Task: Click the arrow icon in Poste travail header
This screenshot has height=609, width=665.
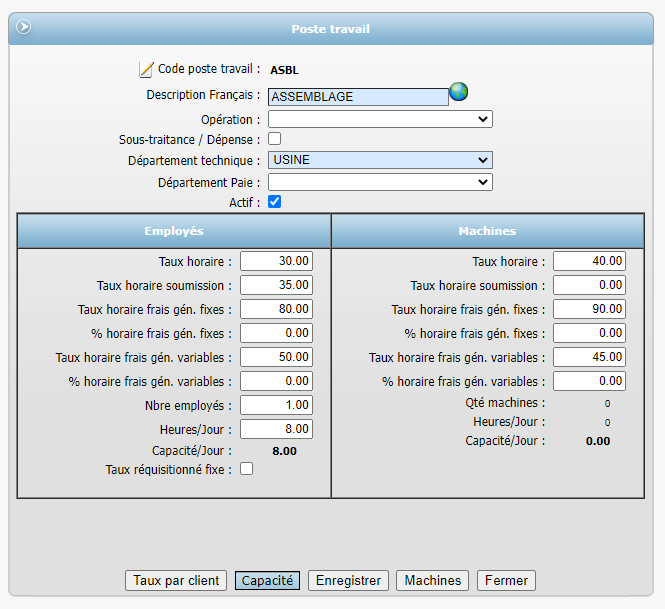Action: [x=24, y=27]
